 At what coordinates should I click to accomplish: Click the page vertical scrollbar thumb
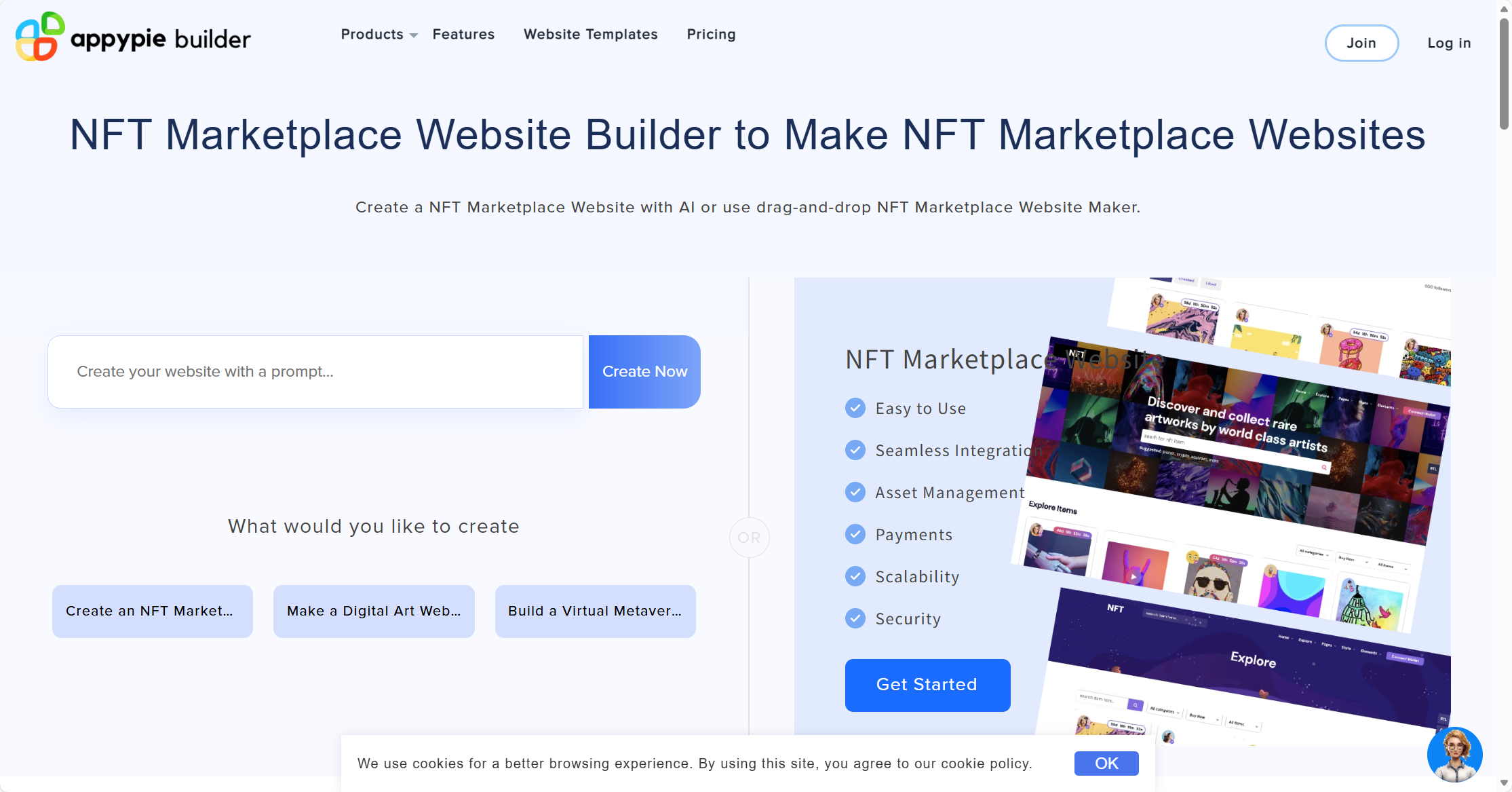pyautogui.click(x=1503, y=75)
